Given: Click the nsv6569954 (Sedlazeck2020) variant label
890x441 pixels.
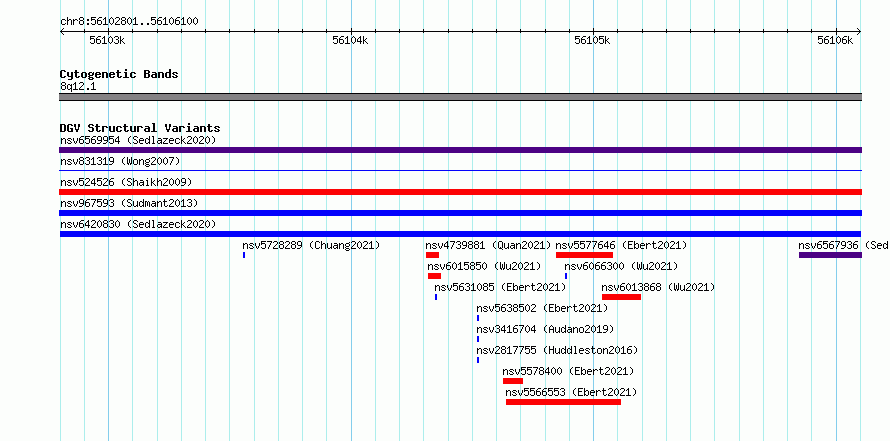Looking at the screenshot, I should click(x=138, y=140).
